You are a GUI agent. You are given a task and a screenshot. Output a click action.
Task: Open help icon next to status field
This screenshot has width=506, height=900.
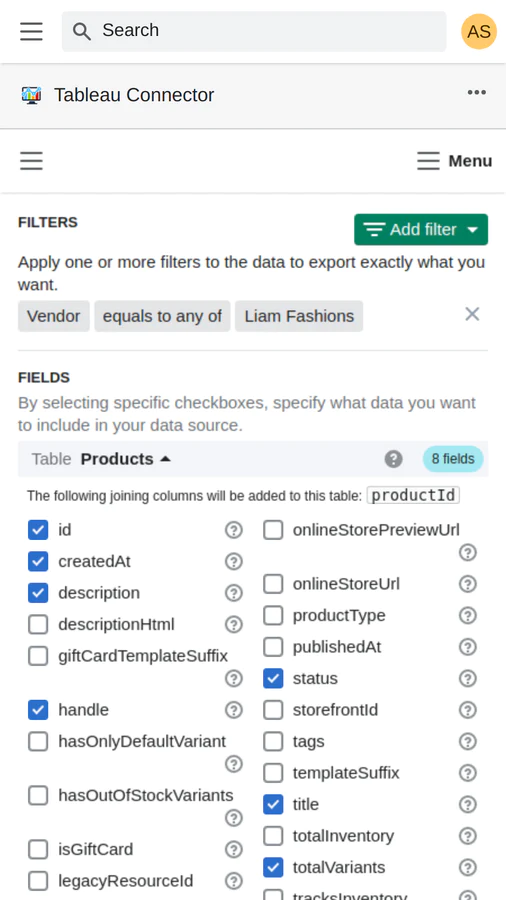pyautogui.click(x=468, y=678)
